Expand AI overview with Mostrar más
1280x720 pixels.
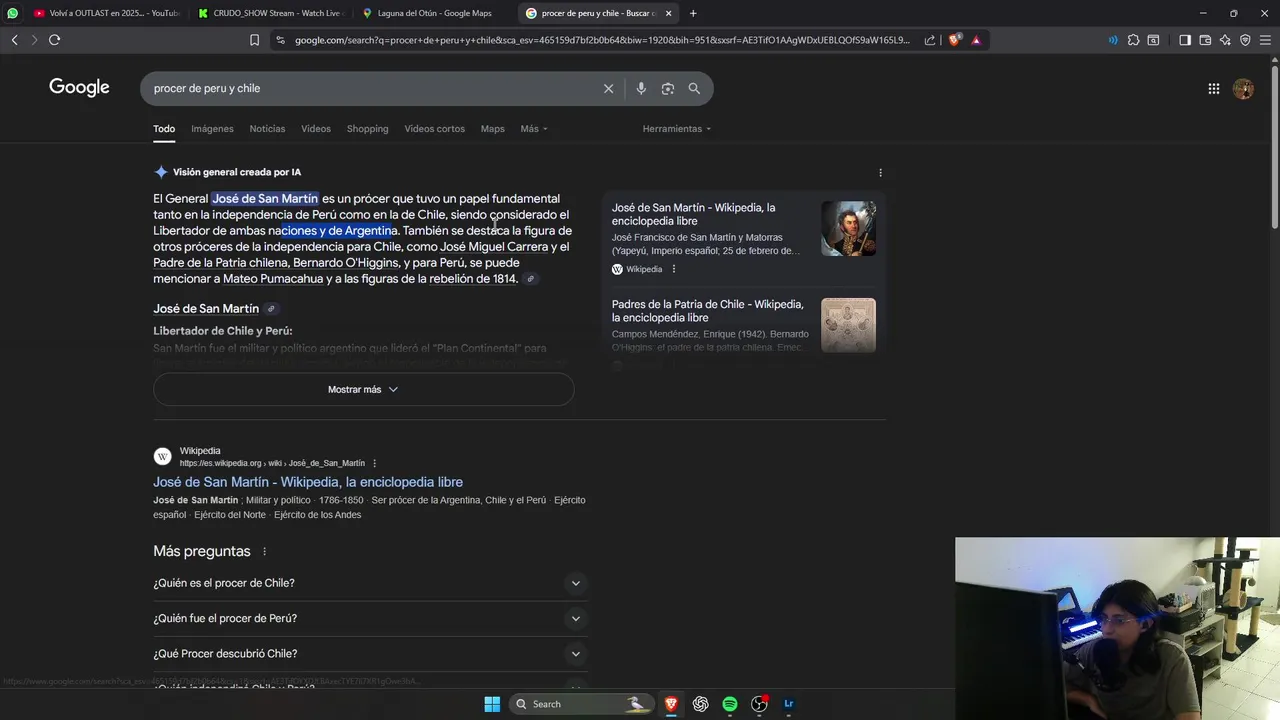point(363,389)
